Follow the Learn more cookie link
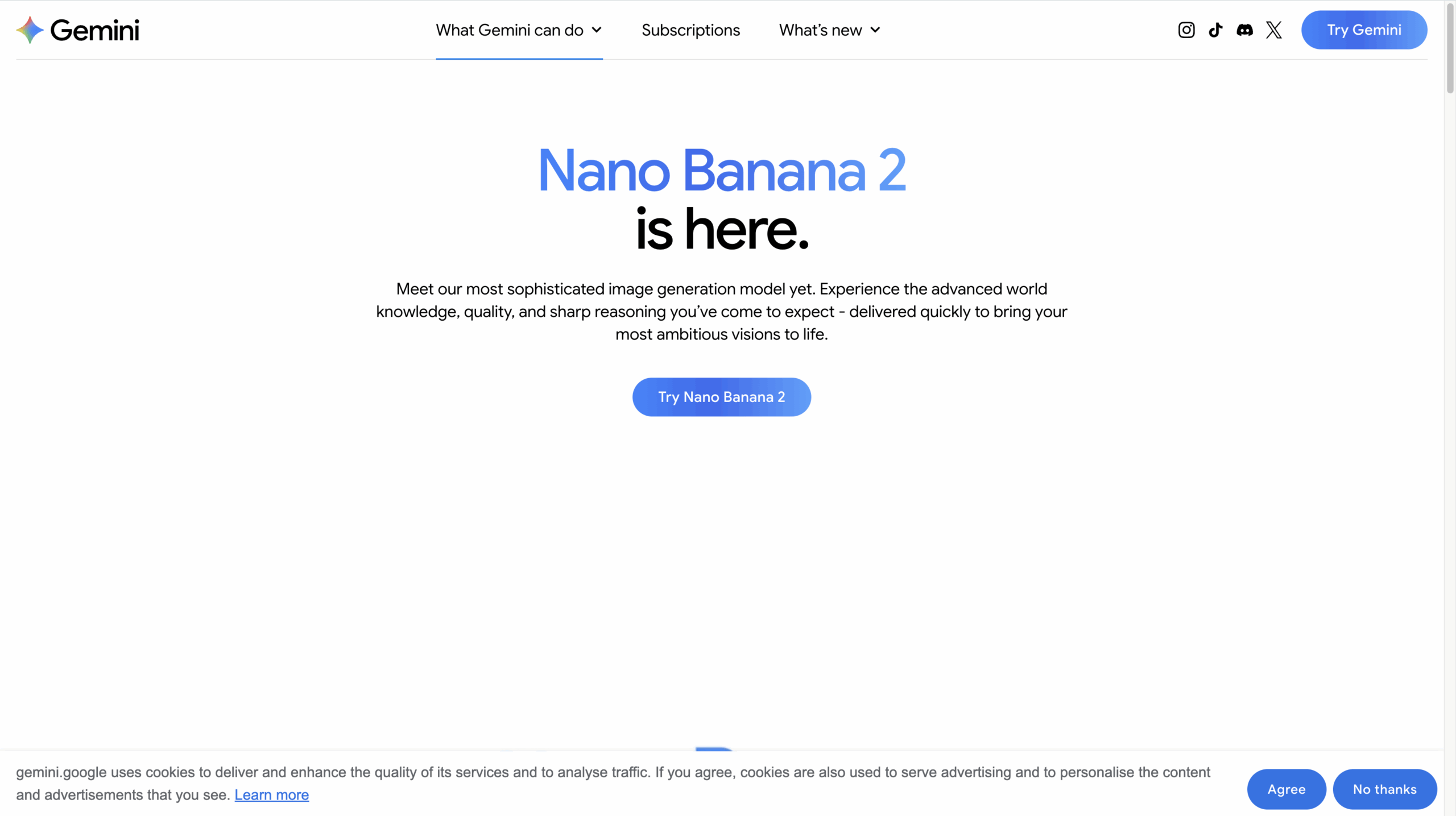Viewport: 1456px width, 816px height. tap(271, 795)
